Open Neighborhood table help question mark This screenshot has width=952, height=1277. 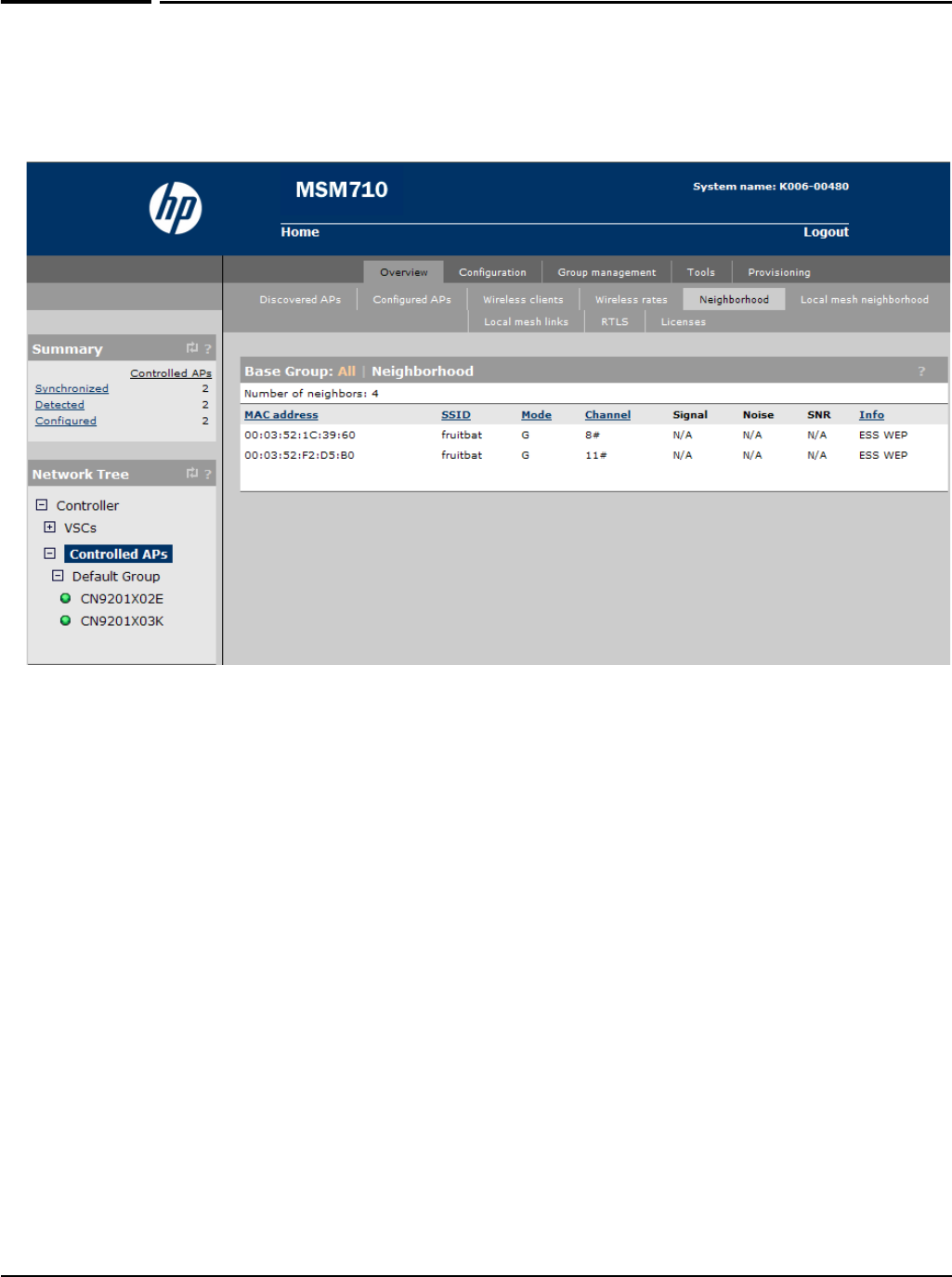tap(921, 371)
